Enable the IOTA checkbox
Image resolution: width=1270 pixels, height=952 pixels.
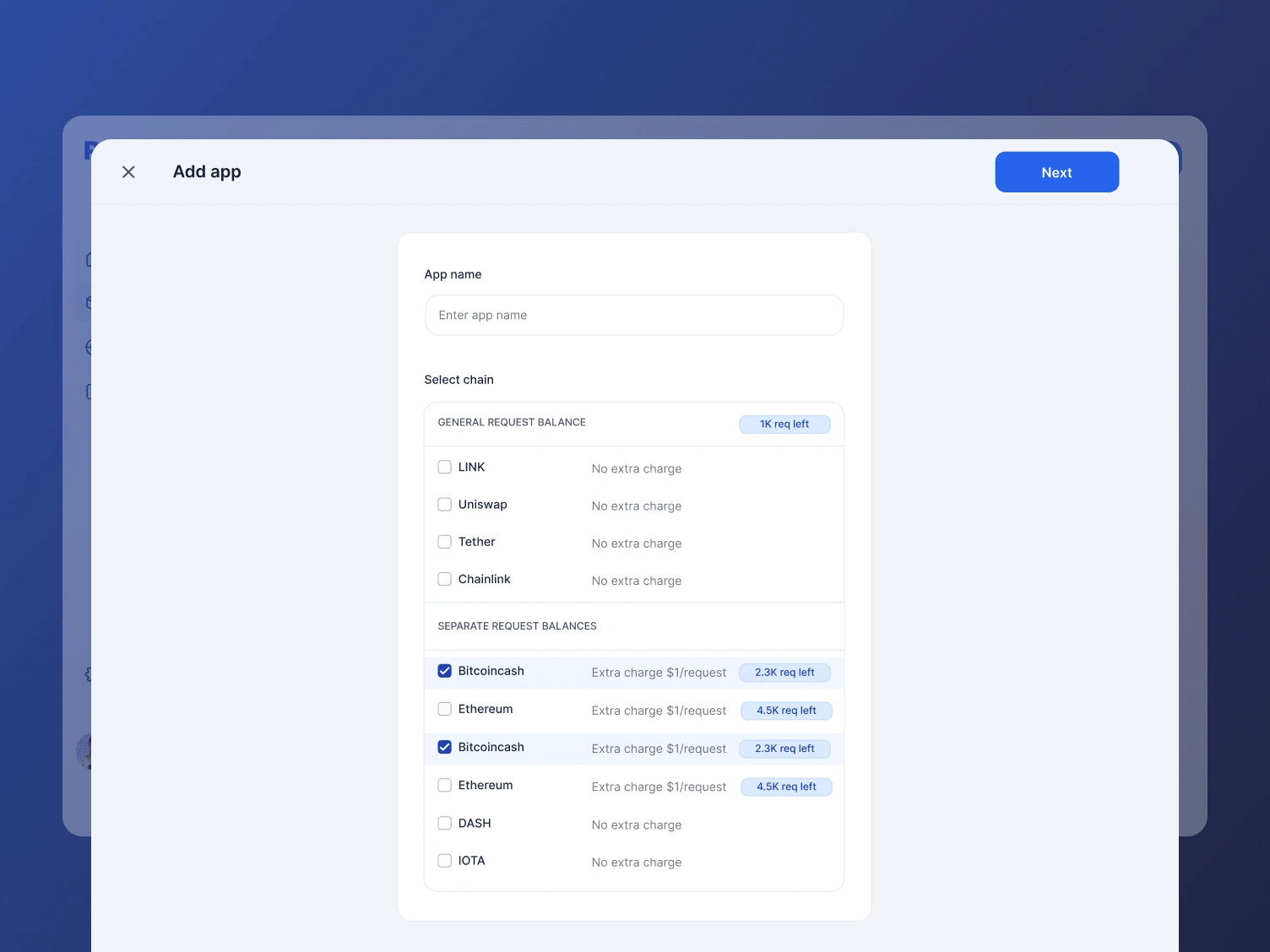[x=444, y=861]
